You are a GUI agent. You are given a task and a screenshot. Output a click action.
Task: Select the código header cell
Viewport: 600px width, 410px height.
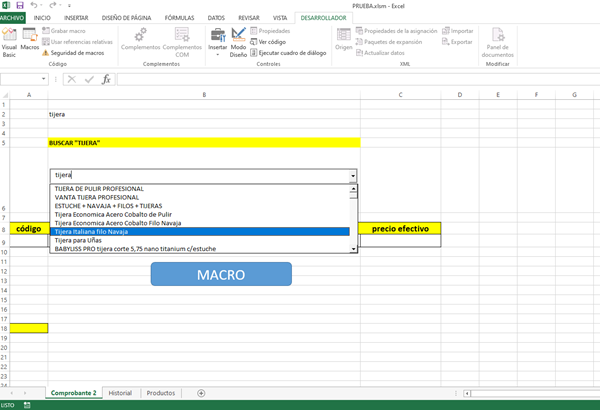(29, 229)
